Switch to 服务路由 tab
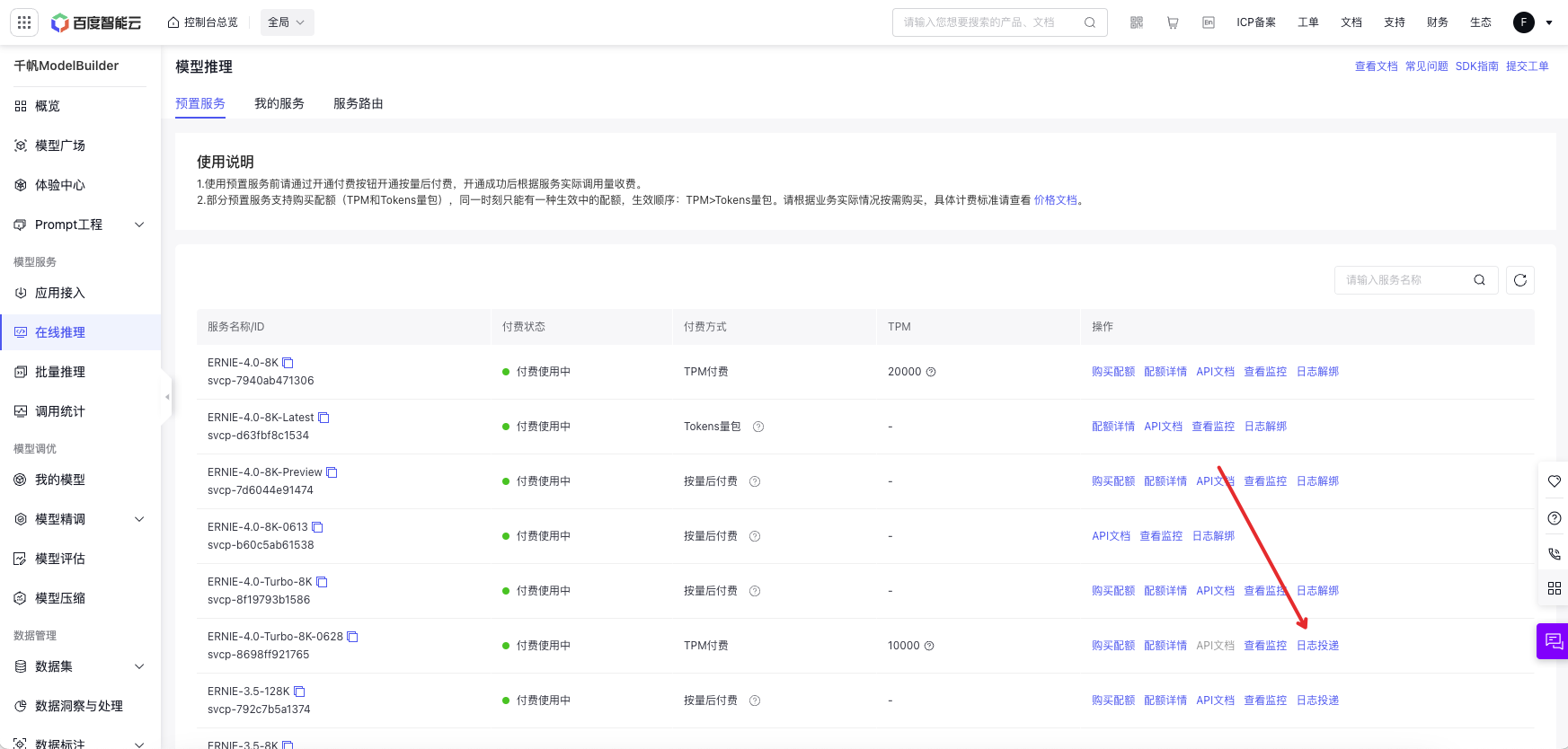The image size is (1568, 749). point(359,104)
